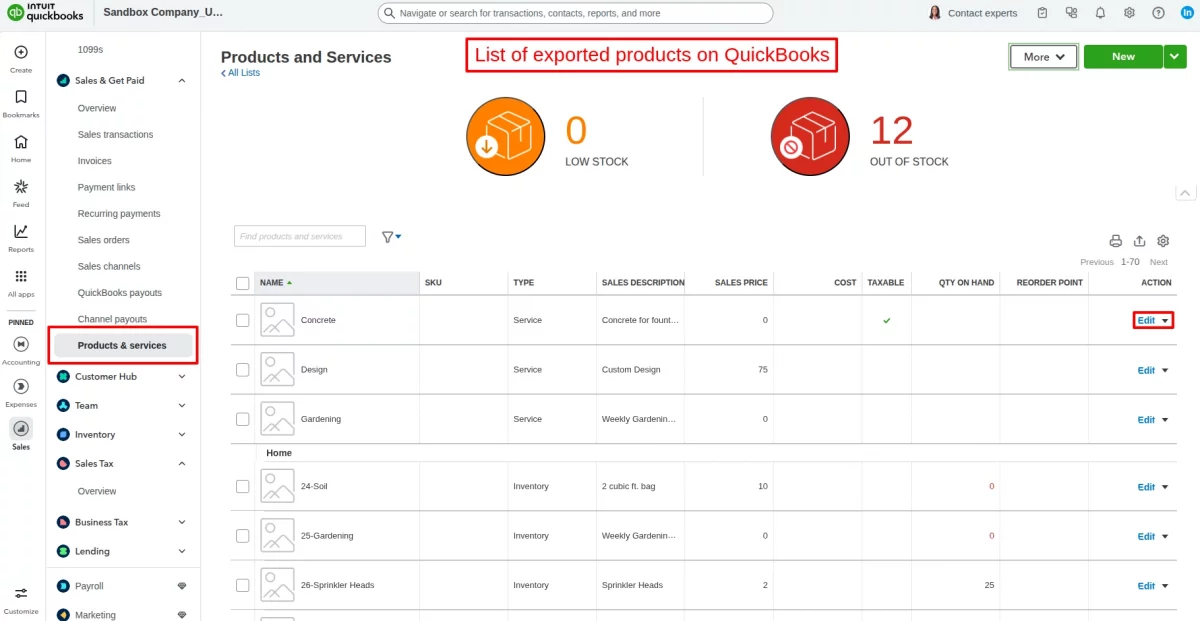Export the list via the upload arrow icon
The height and width of the screenshot is (621, 1200).
(x=1139, y=241)
